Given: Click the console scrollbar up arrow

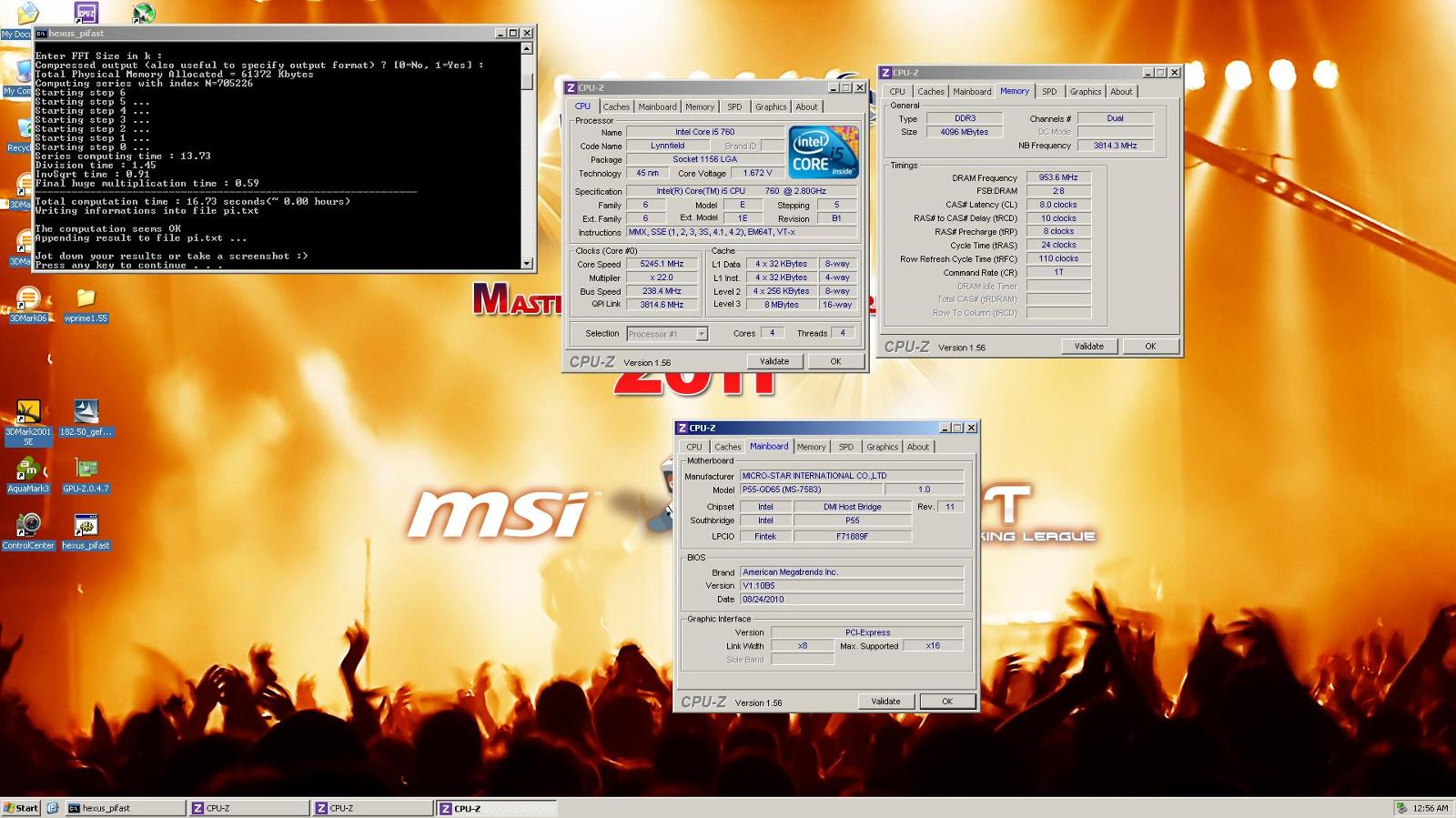Looking at the screenshot, I should click(527, 48).
